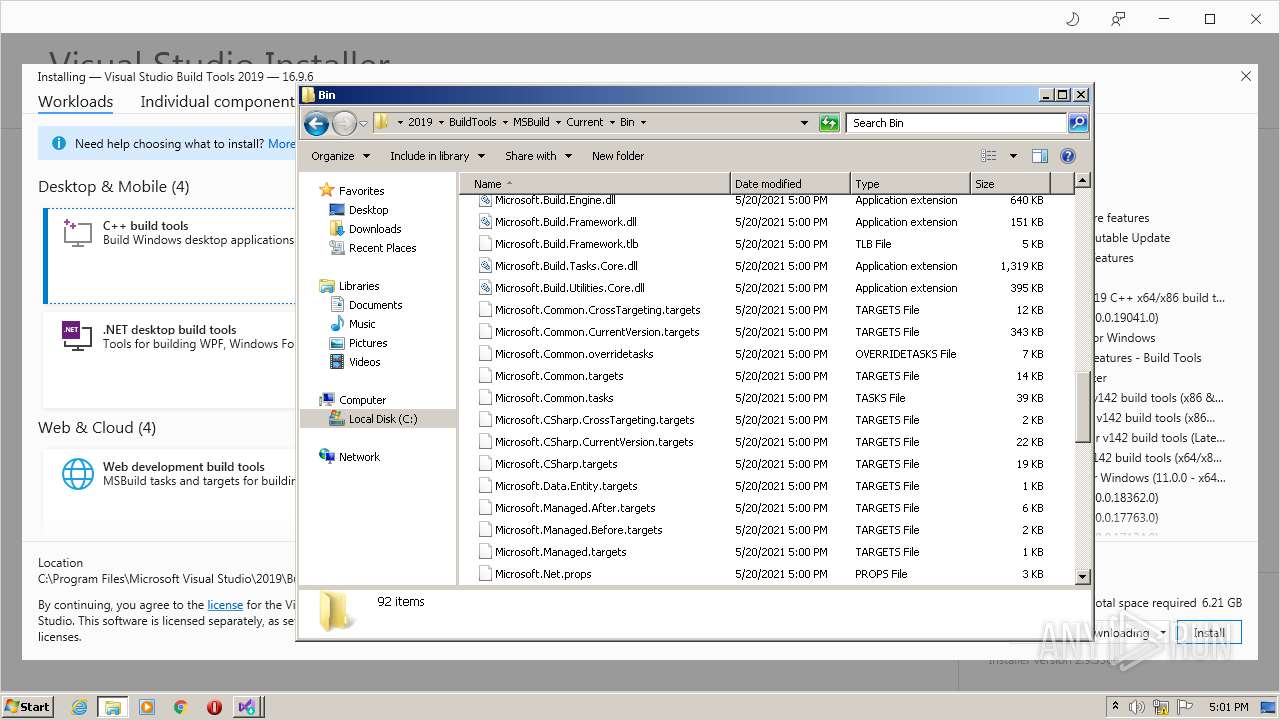Click scroll down arrow of file list

click(x=1082, y=577)
